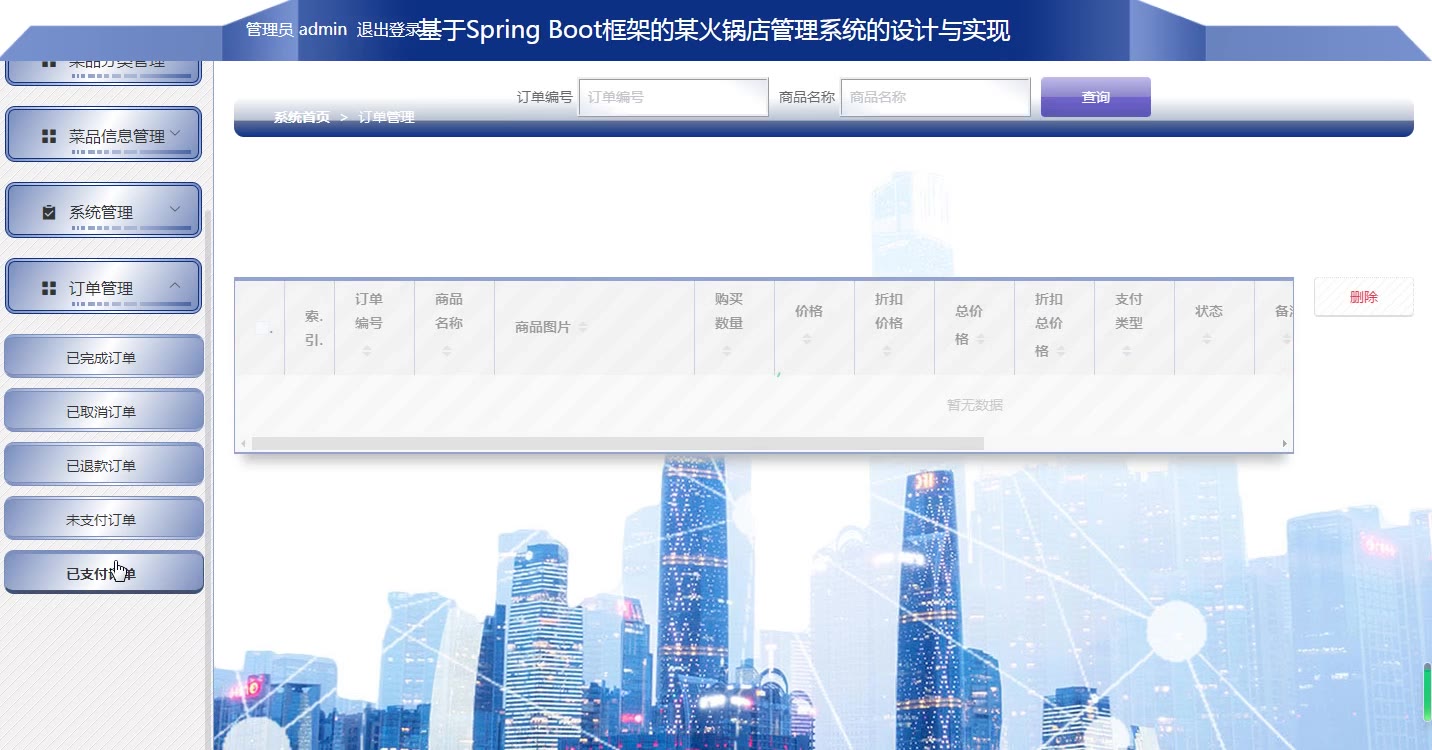
Task: Click the sort arrows under 价格 header
Action: [x=807, y=340]
